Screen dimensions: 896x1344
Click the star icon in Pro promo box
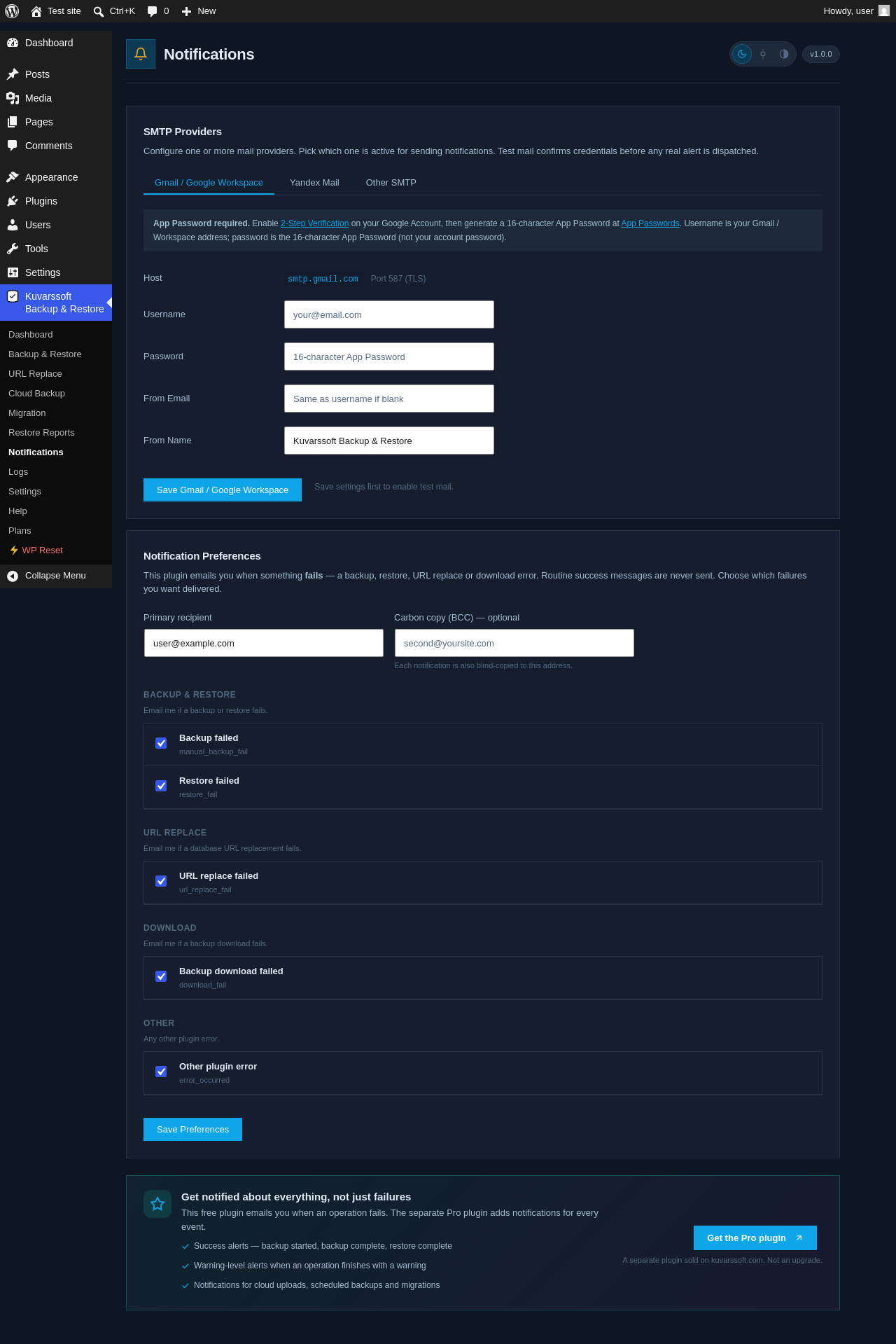[157, 1204]
